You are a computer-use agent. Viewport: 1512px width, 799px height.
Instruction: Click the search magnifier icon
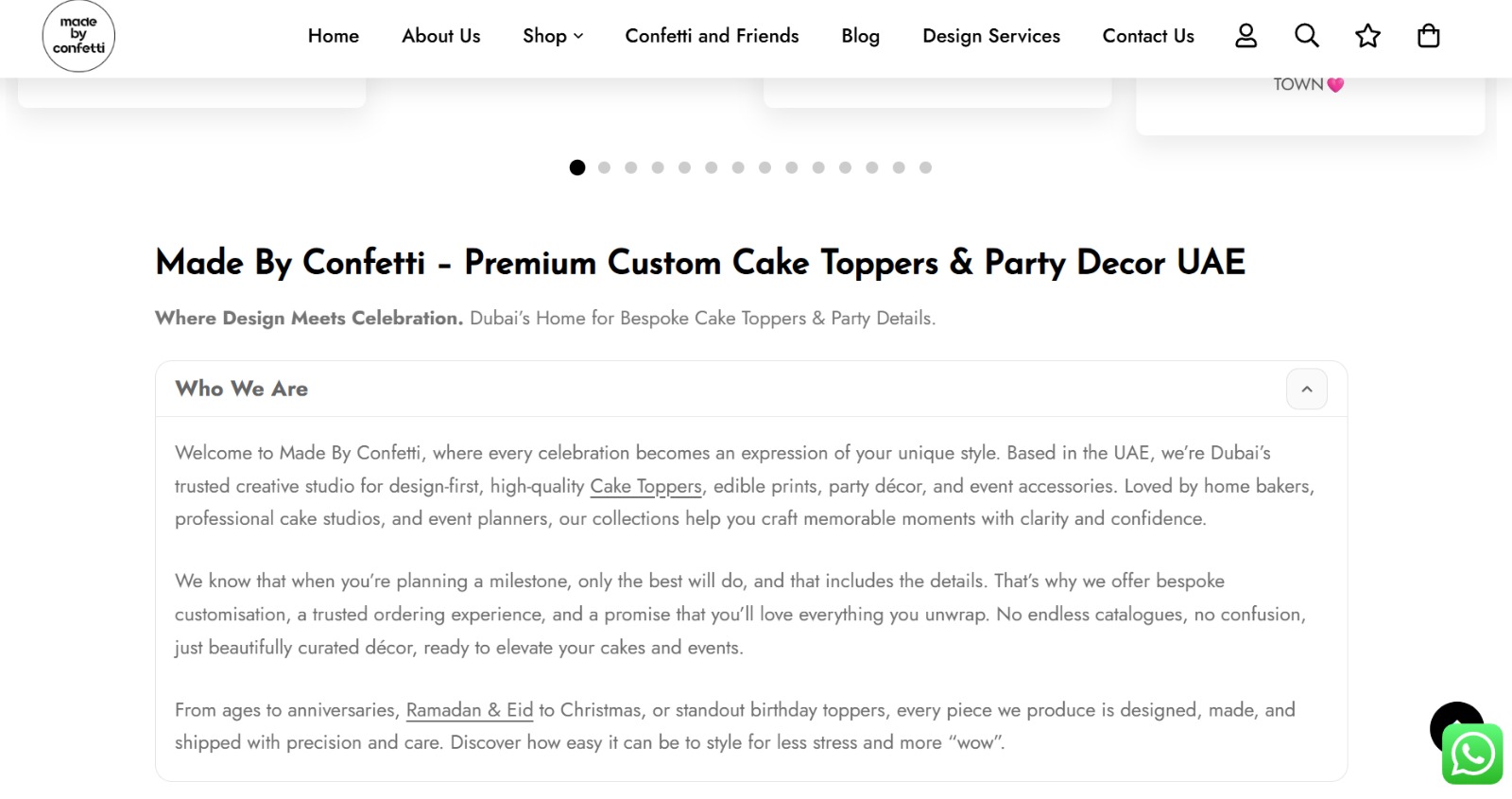pos(1306,36)
